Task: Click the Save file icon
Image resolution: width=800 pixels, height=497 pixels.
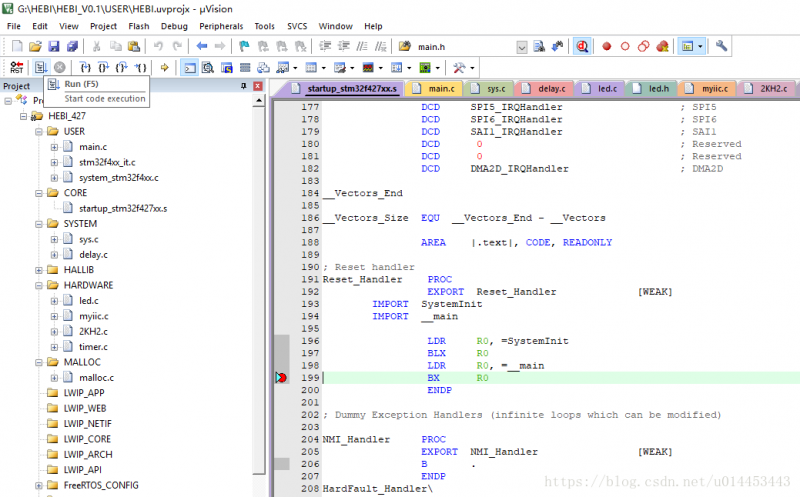Action: (x=54, y=46)
